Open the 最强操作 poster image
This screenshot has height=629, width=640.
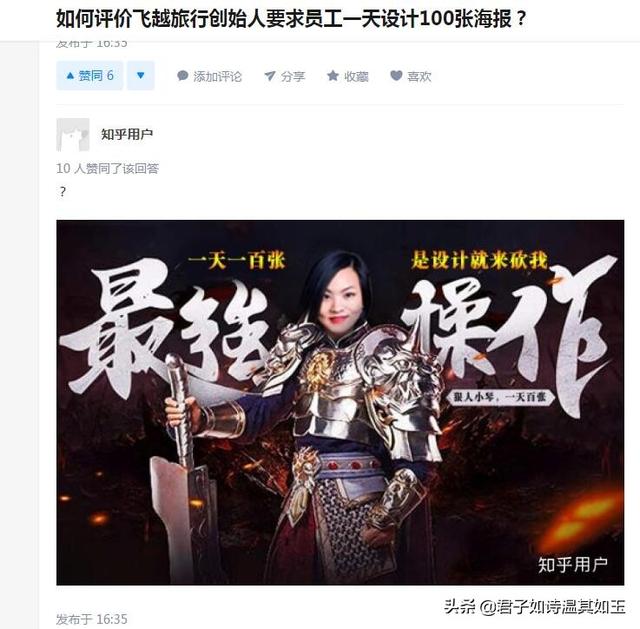click(x=340, y=402)
